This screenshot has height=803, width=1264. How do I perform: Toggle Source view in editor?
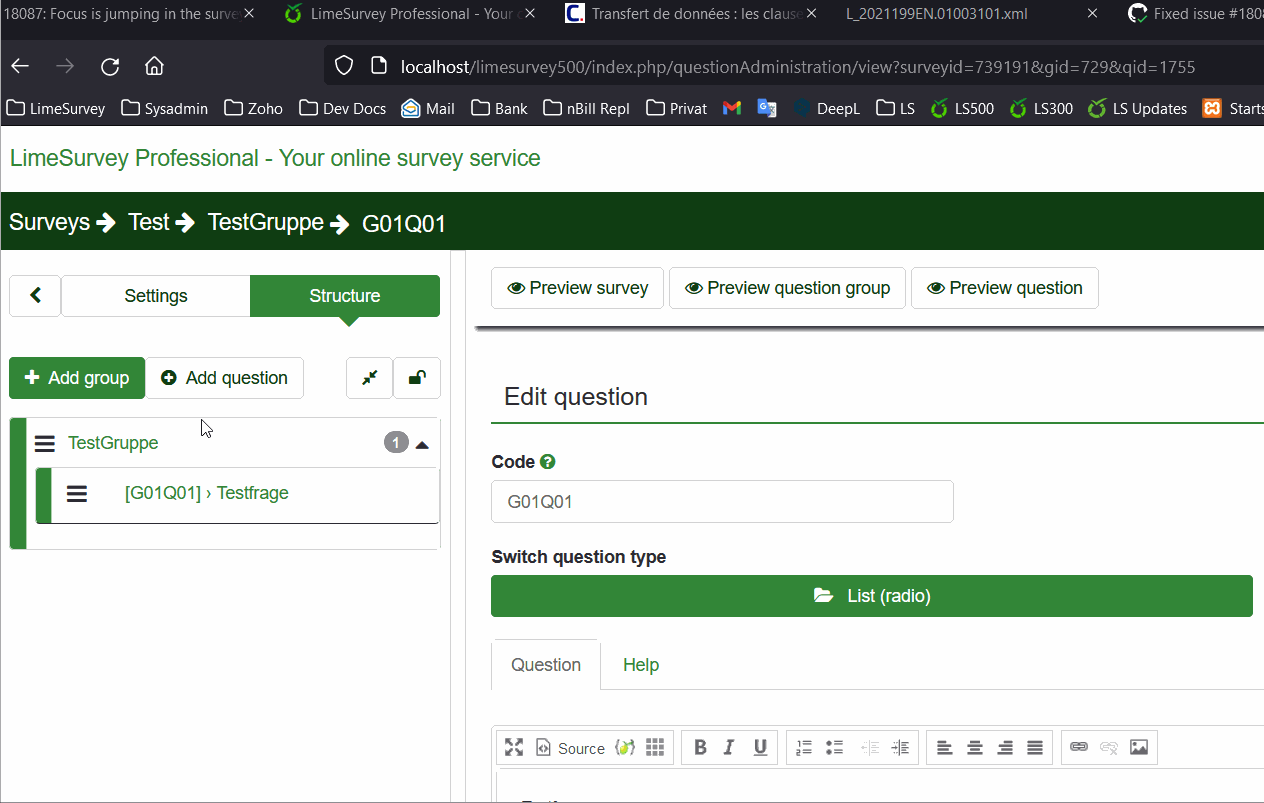(x=570, y=747)
